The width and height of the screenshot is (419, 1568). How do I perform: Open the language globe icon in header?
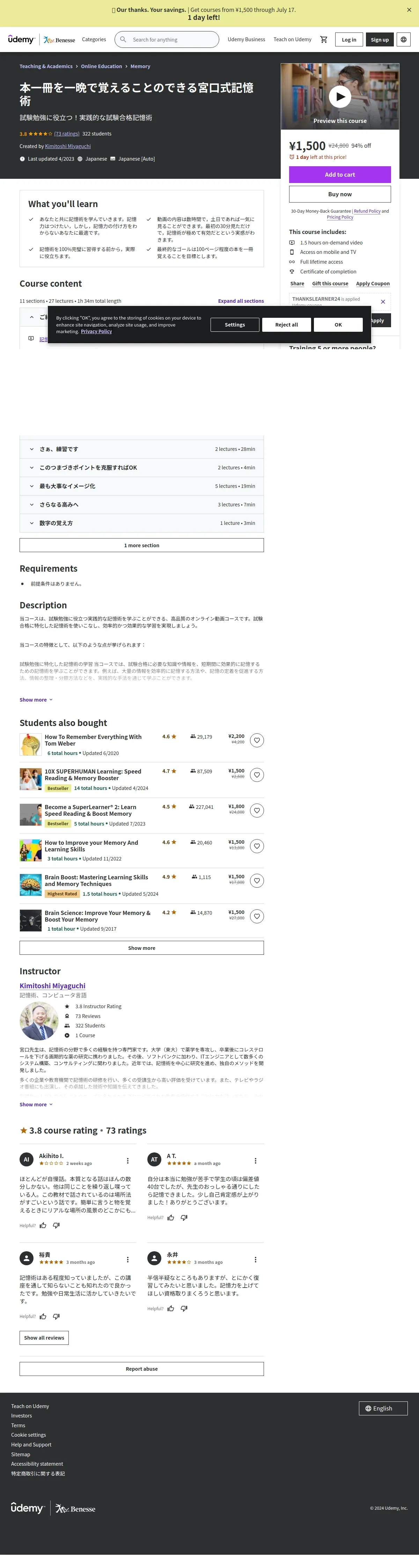pyautogui.click(x=403, y=39)
